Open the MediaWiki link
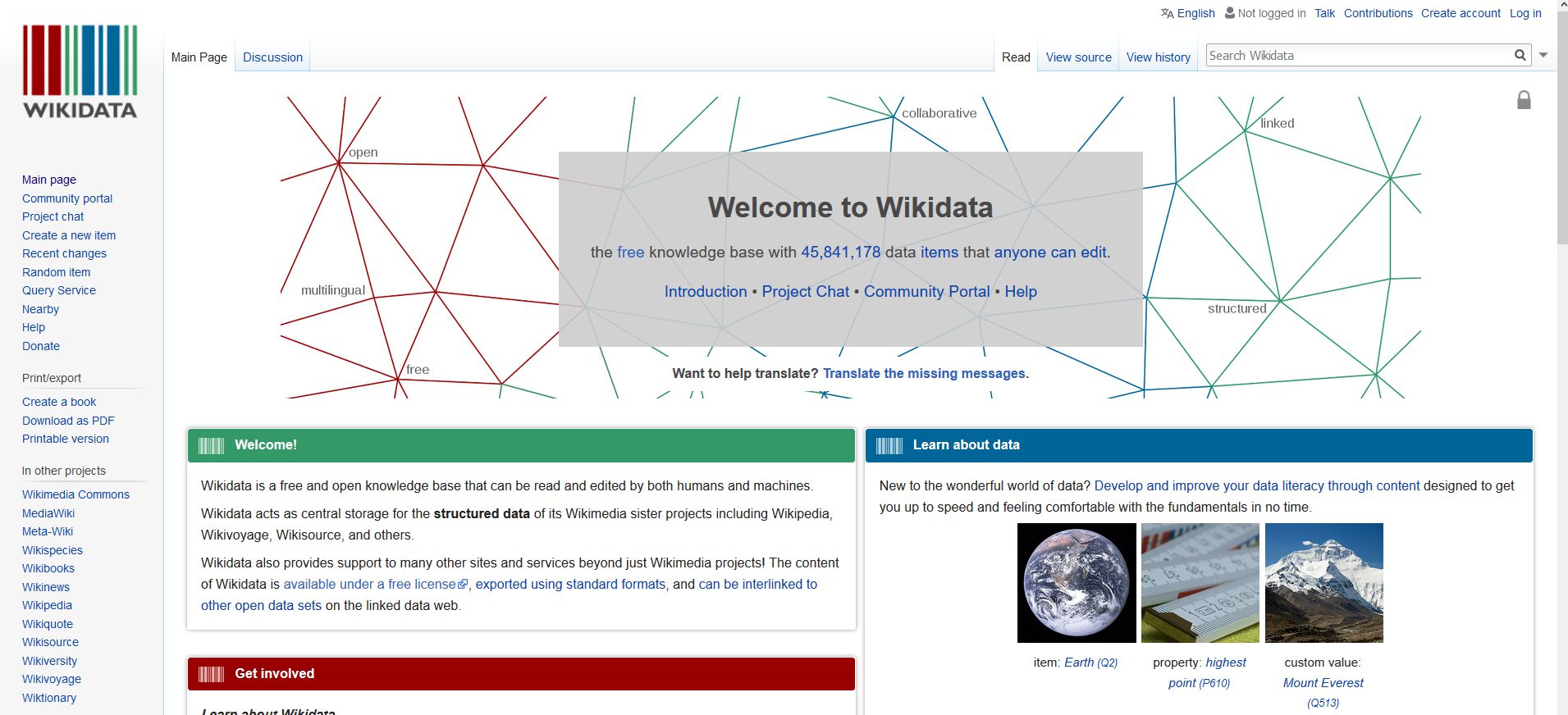1568x715 pixels. tap(48, 513)
